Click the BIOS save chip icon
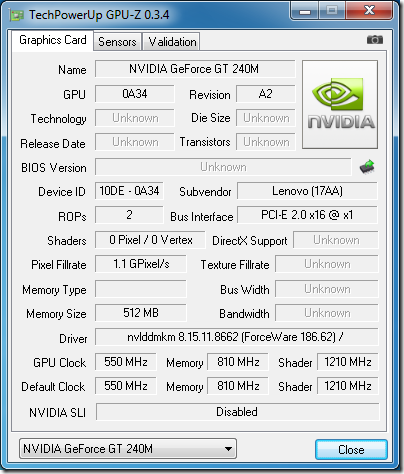Screen dimensions: 404x474 point(367,167)
